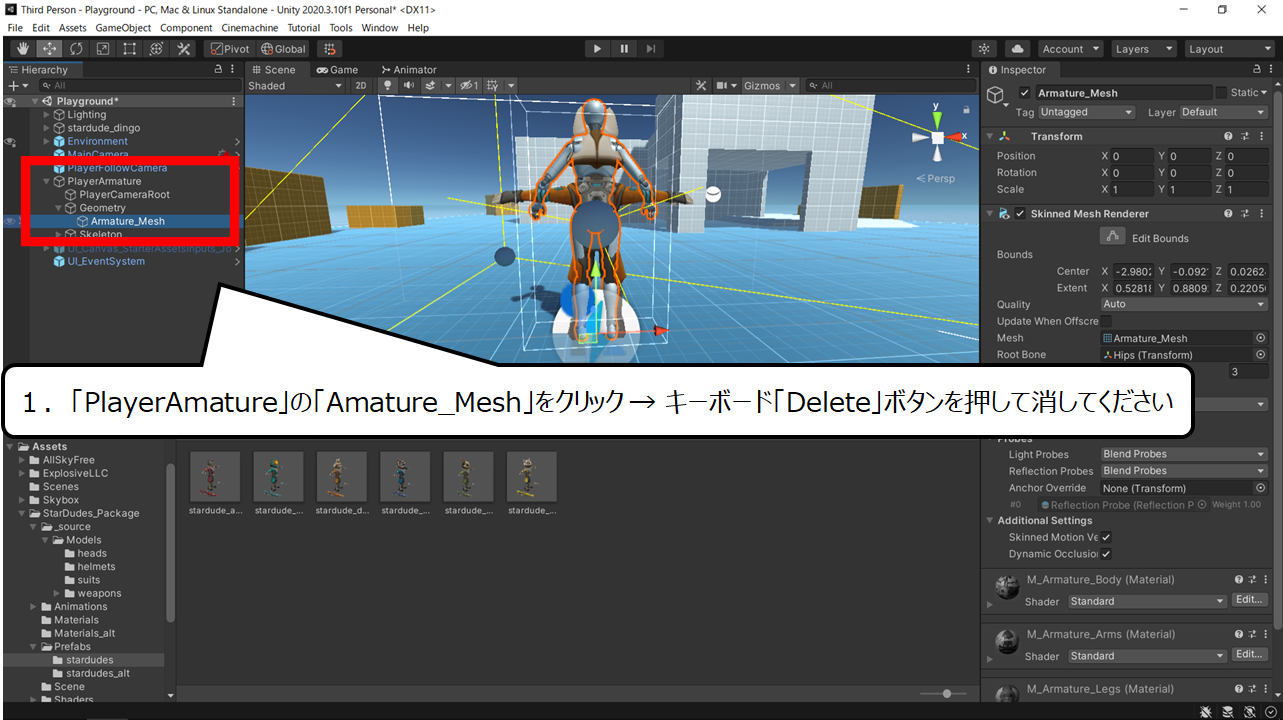This screenshot has height=720, width=1283.
Task: Toggle 2D scene view mode
Action: tap(362, 86)
